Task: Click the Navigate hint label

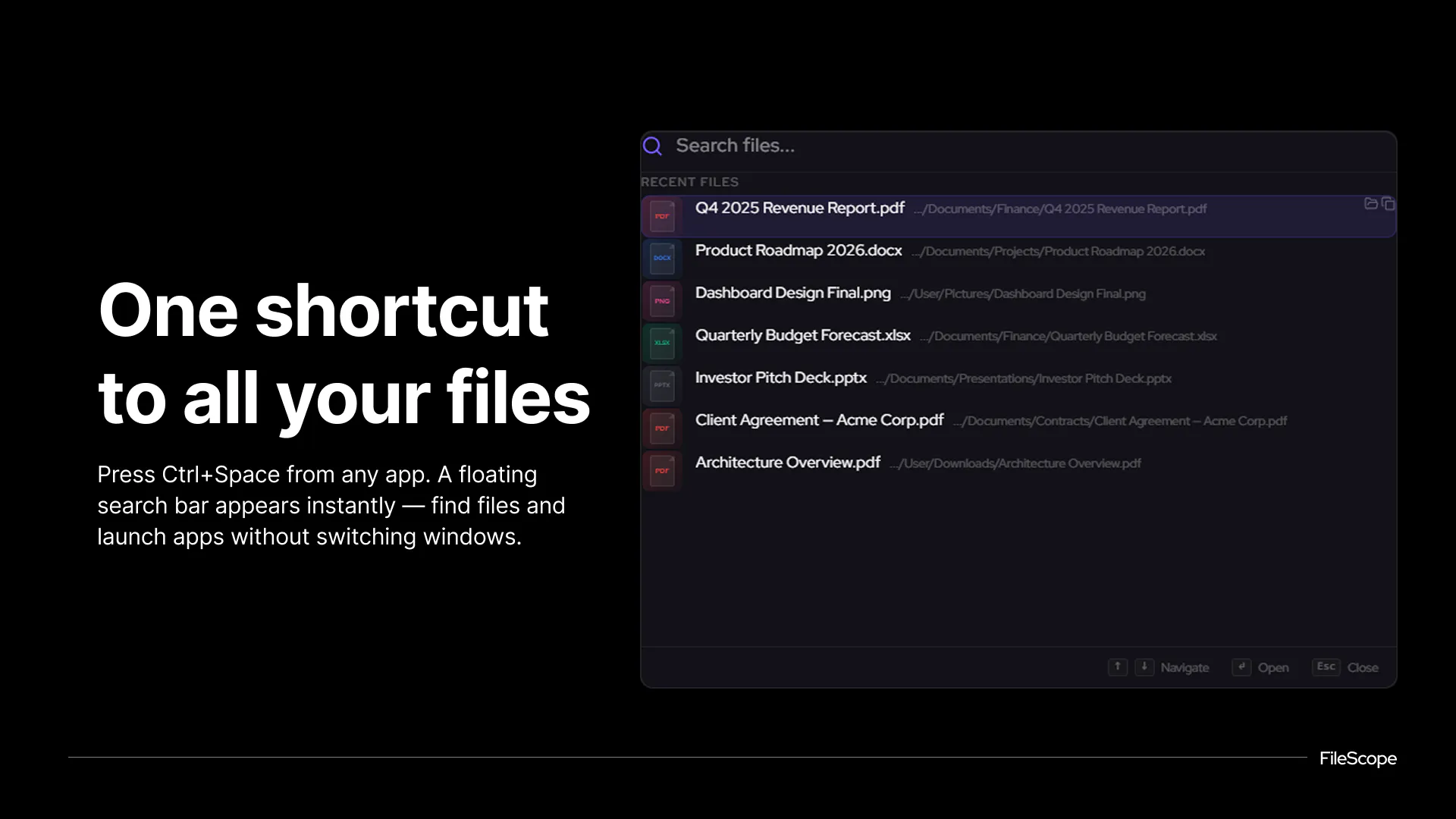Action: [x=1185, y=667]
